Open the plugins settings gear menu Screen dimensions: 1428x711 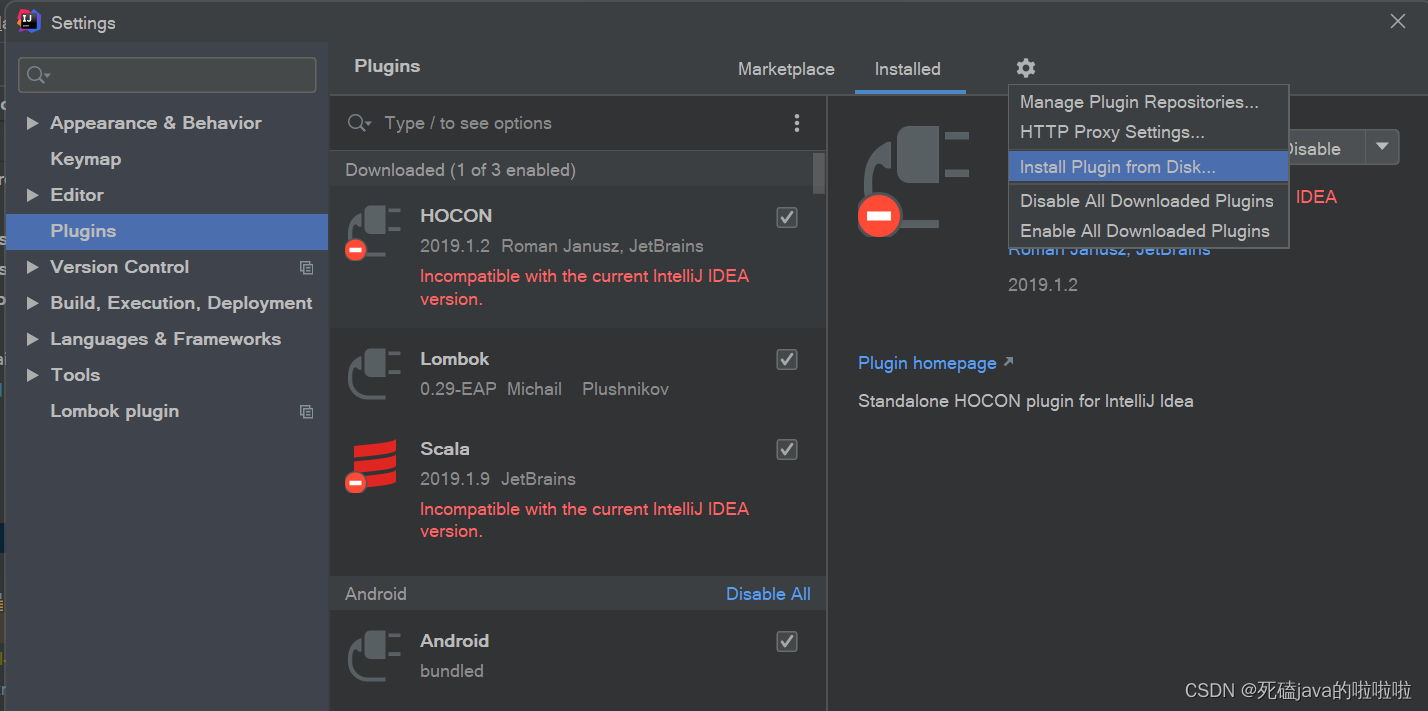(1025, 68)
